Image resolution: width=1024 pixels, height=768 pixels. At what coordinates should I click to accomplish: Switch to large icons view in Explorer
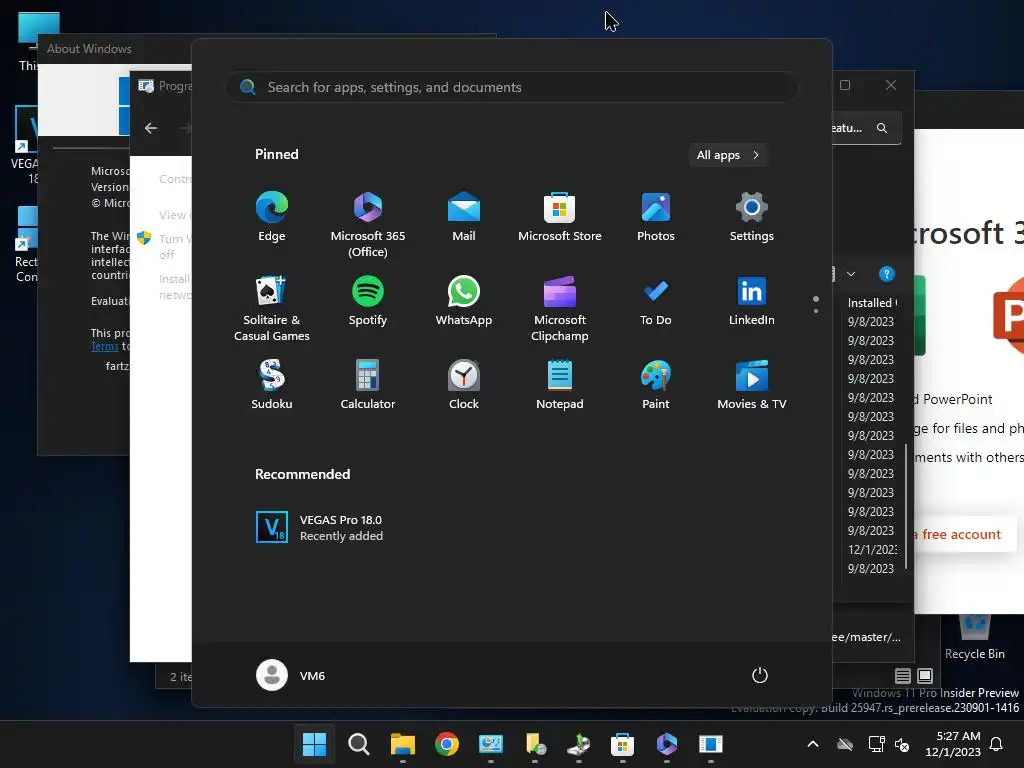[925, 675]
